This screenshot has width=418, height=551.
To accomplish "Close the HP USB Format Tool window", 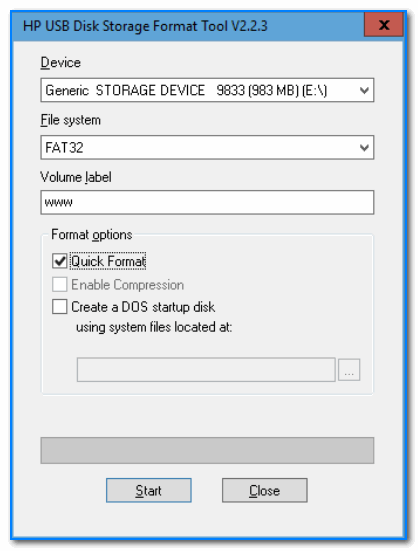I will point(384,25).
